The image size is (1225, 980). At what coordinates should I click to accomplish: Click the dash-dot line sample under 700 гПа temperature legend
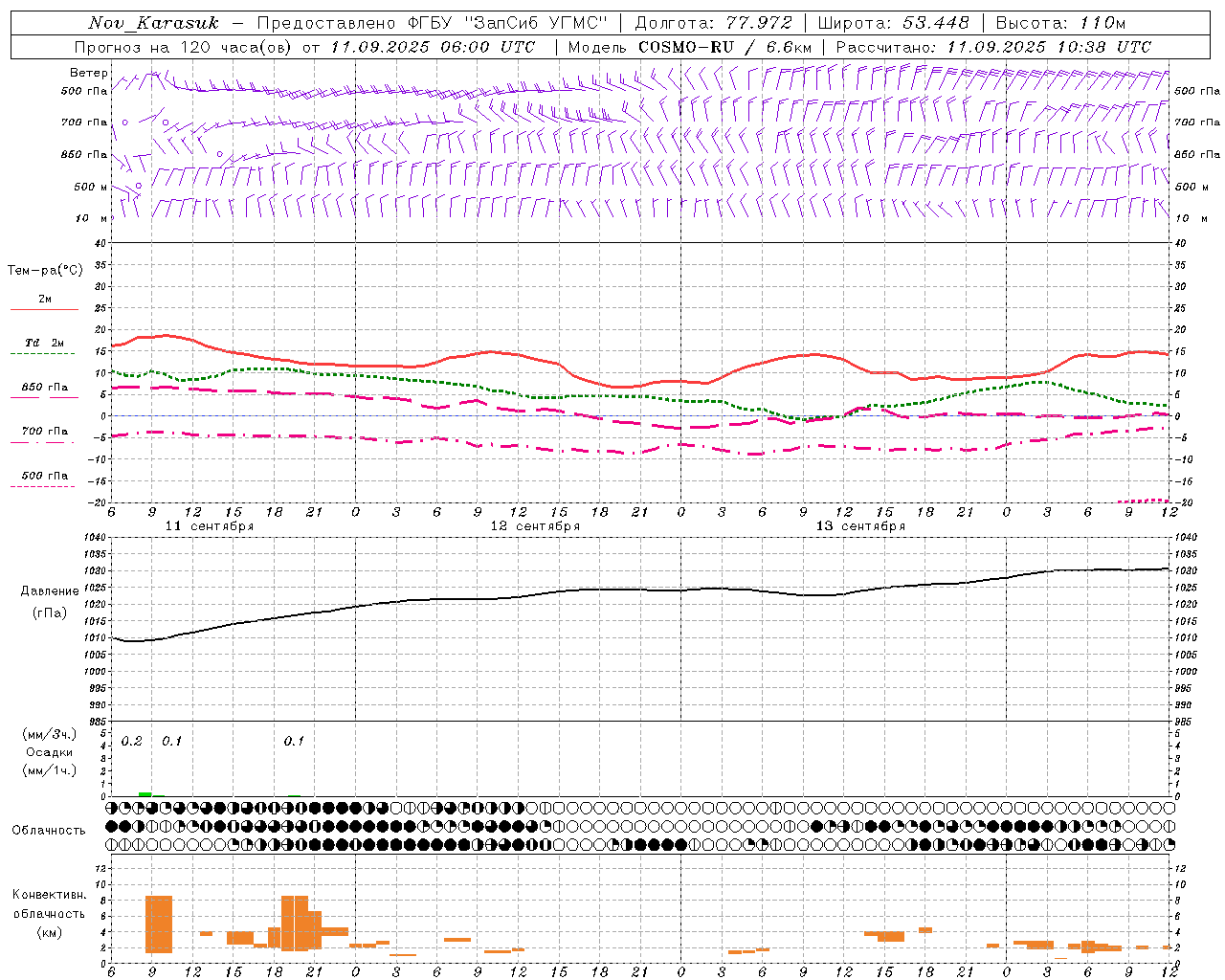42,442
